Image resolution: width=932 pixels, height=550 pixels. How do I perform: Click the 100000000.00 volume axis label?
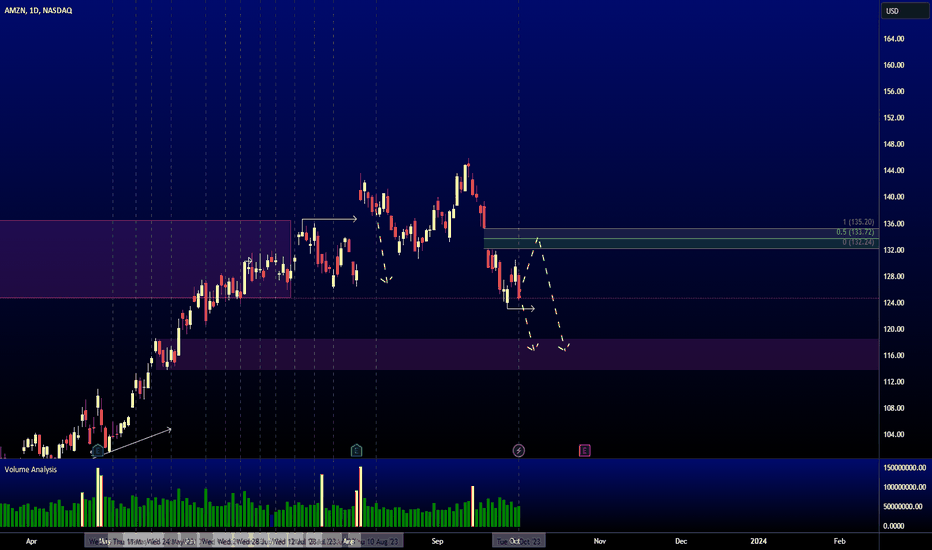904,487
